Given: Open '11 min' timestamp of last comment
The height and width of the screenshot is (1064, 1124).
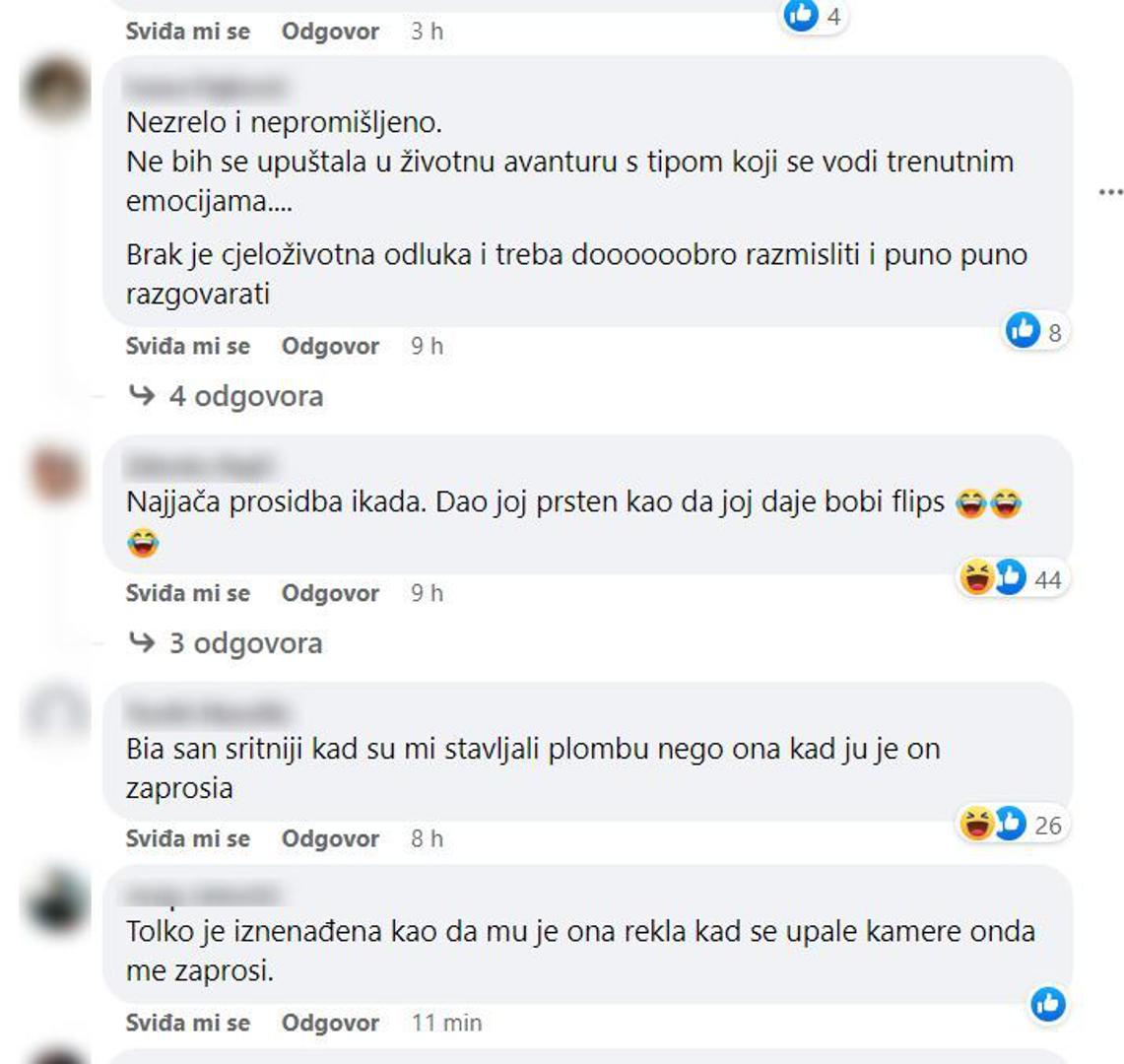Looking at the screenshot, I should click(446, 1023).
